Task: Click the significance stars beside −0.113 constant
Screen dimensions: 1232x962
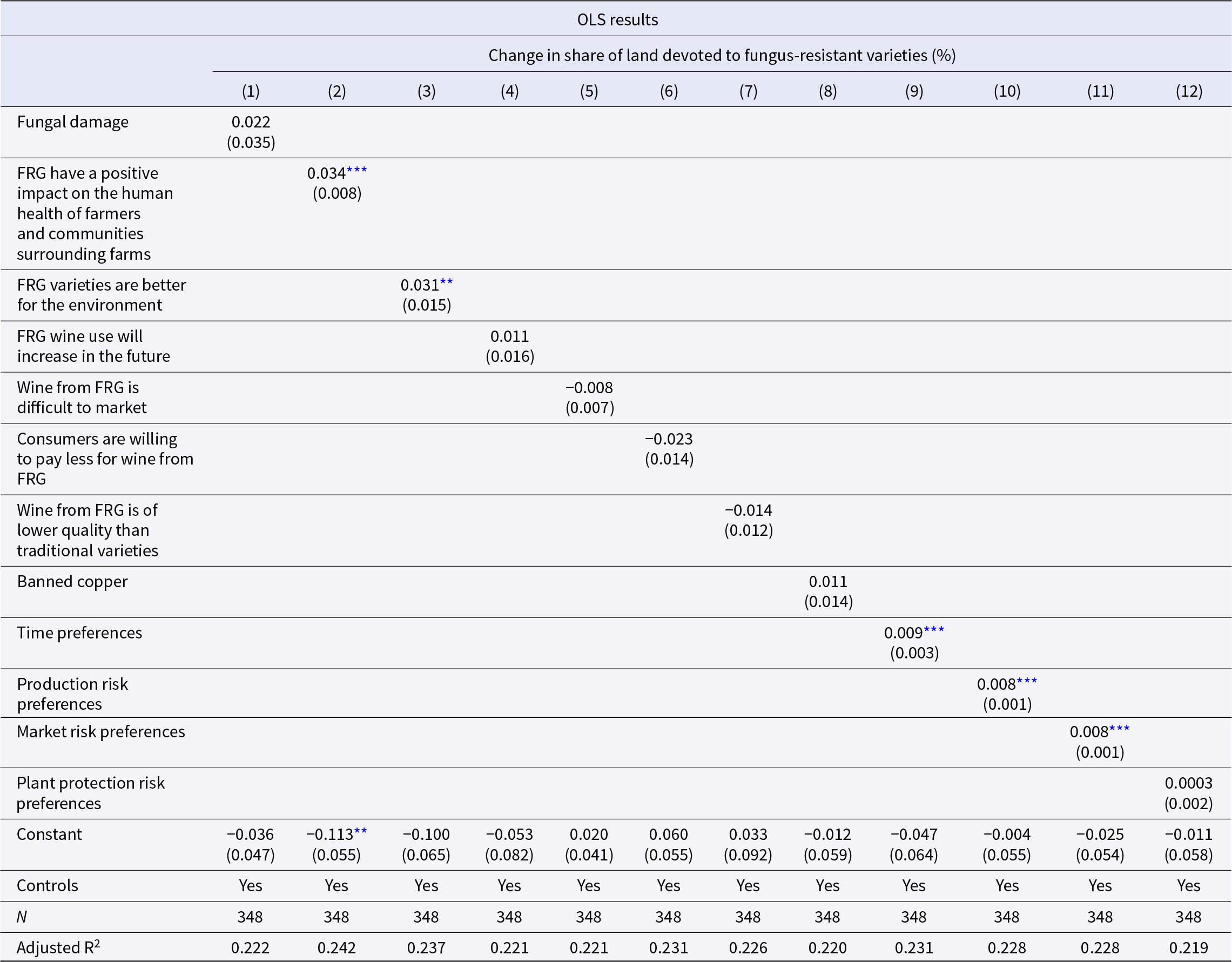Action: coord(360,832)
